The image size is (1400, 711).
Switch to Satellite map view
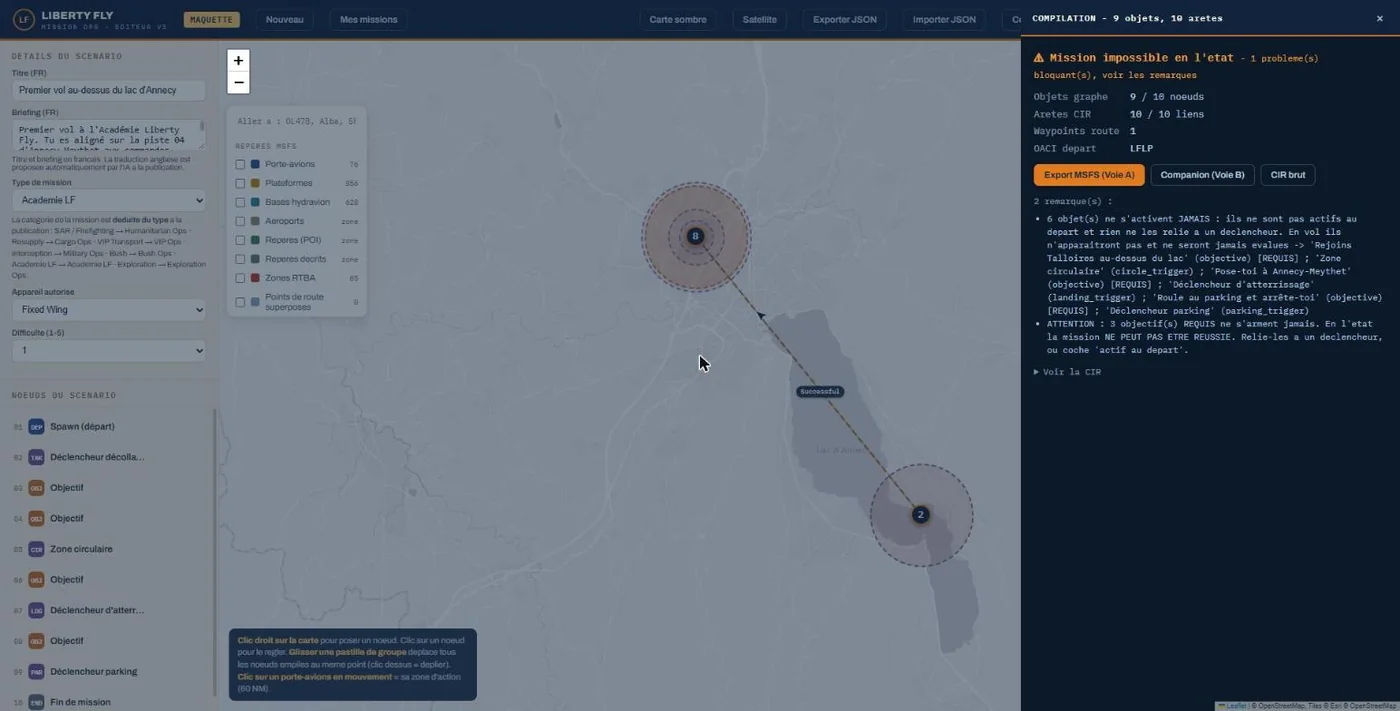coord(760,19)
